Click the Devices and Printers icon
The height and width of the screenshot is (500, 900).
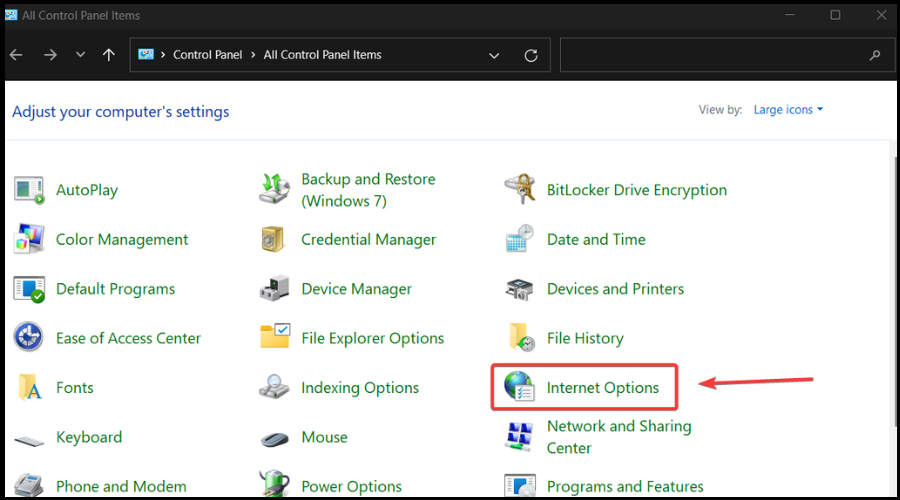click(519, 289)
